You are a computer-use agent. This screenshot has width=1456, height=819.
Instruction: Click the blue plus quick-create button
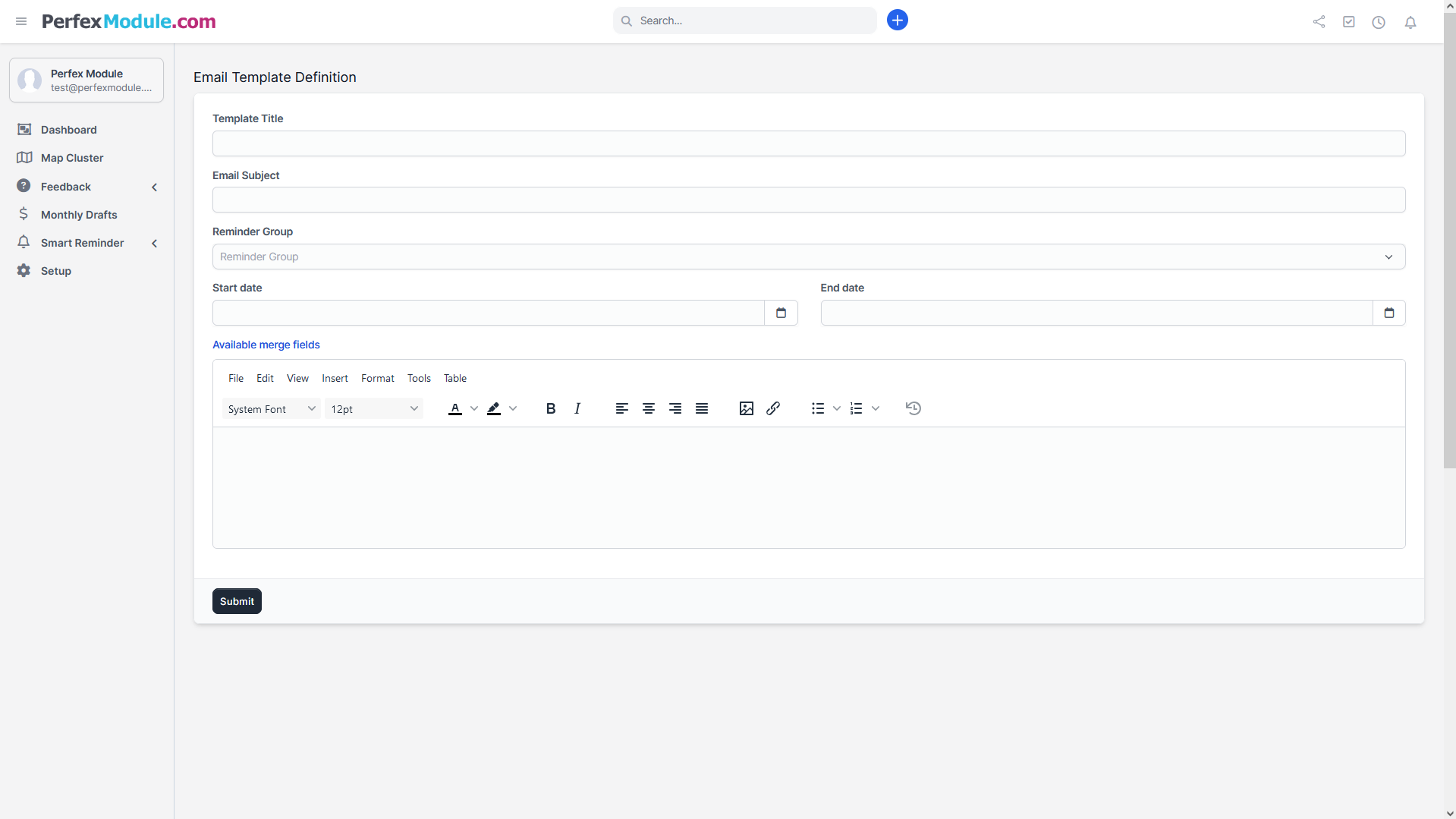(898, 20)
